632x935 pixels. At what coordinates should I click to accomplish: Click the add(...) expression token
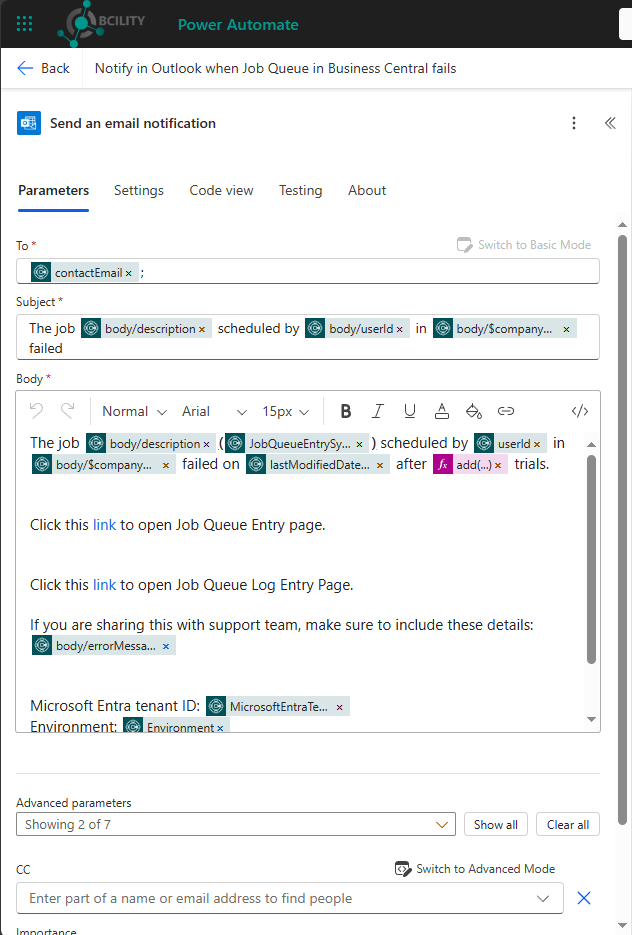469,465
